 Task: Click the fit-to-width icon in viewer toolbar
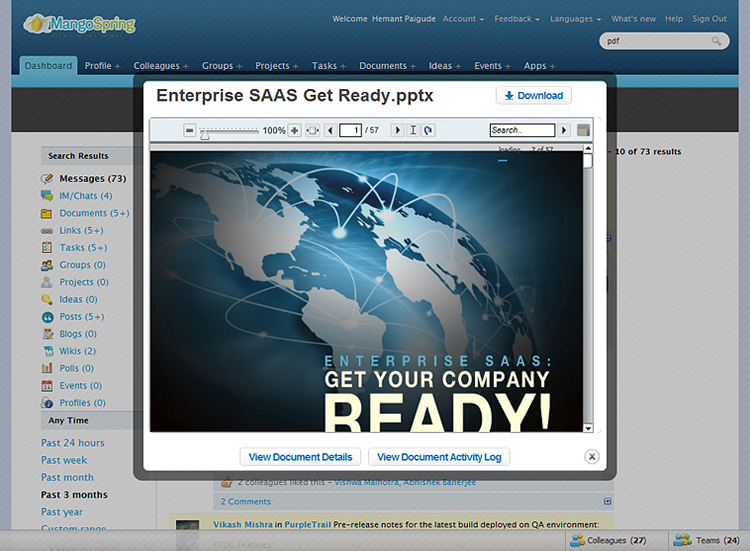coord(313,130)
